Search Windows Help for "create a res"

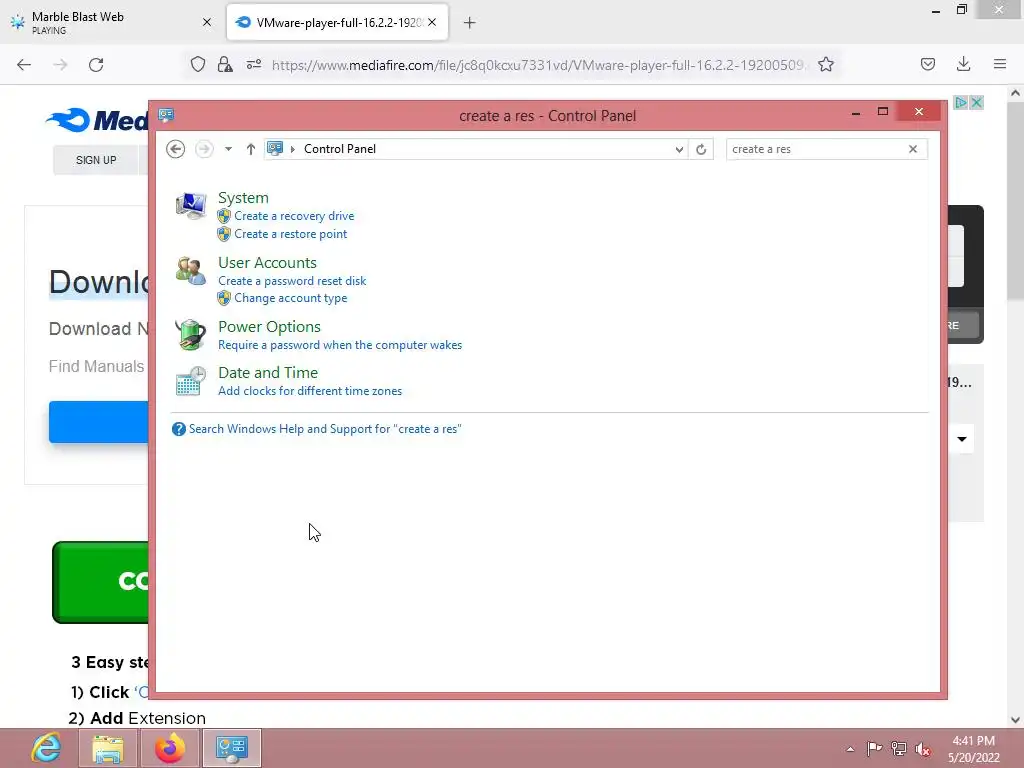tap(325, 429)
